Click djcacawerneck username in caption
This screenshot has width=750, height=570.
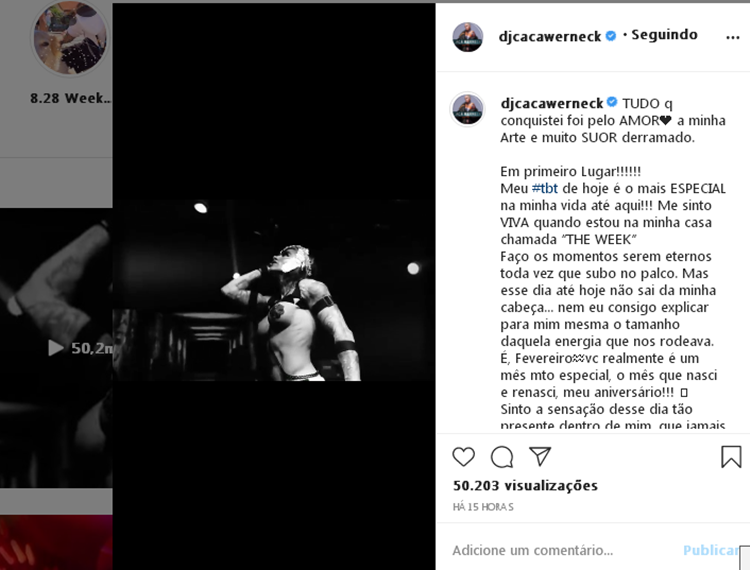tap(551, 103)
